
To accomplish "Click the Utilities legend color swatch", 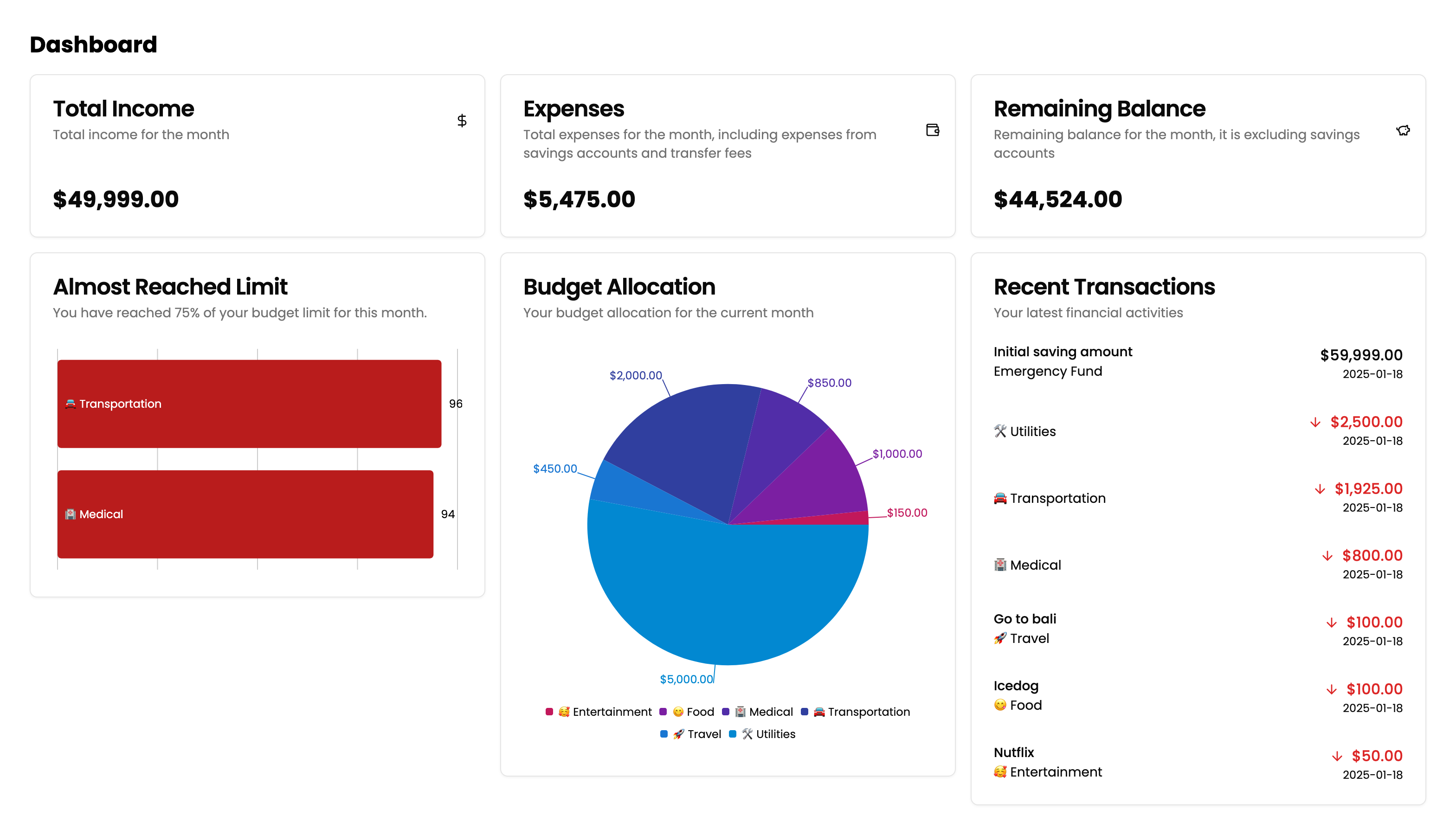I will pyautogui.click(x=732, y=734).
